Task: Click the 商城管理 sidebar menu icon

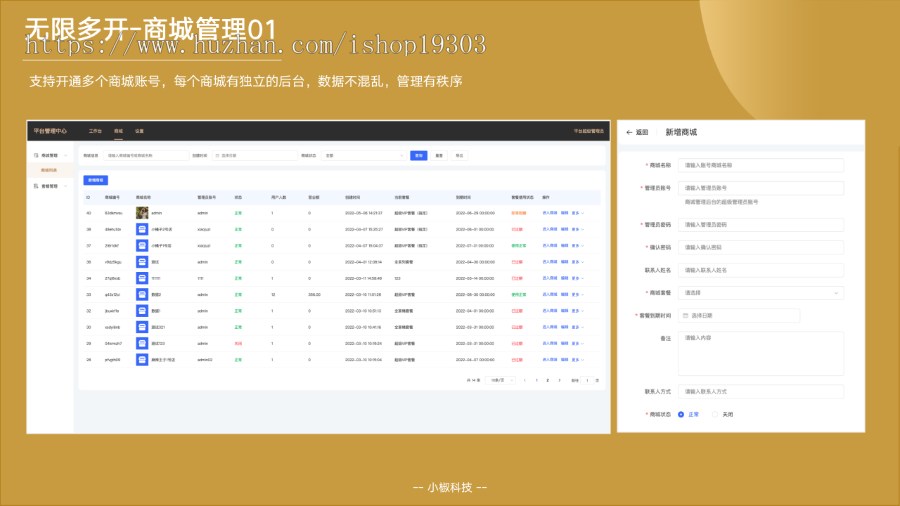Action: pyautogui.click(x=36, y=155)
